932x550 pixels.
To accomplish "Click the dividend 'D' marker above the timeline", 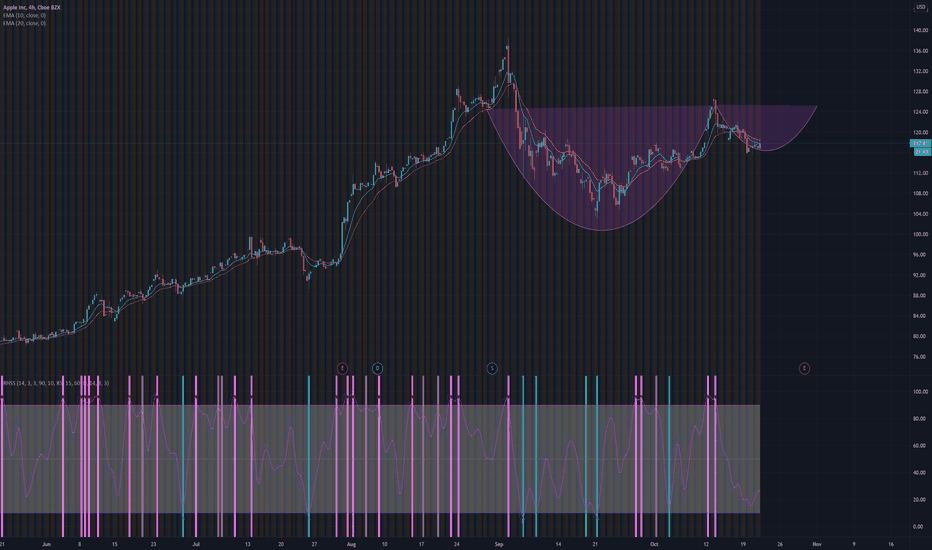I will [377, 369].
